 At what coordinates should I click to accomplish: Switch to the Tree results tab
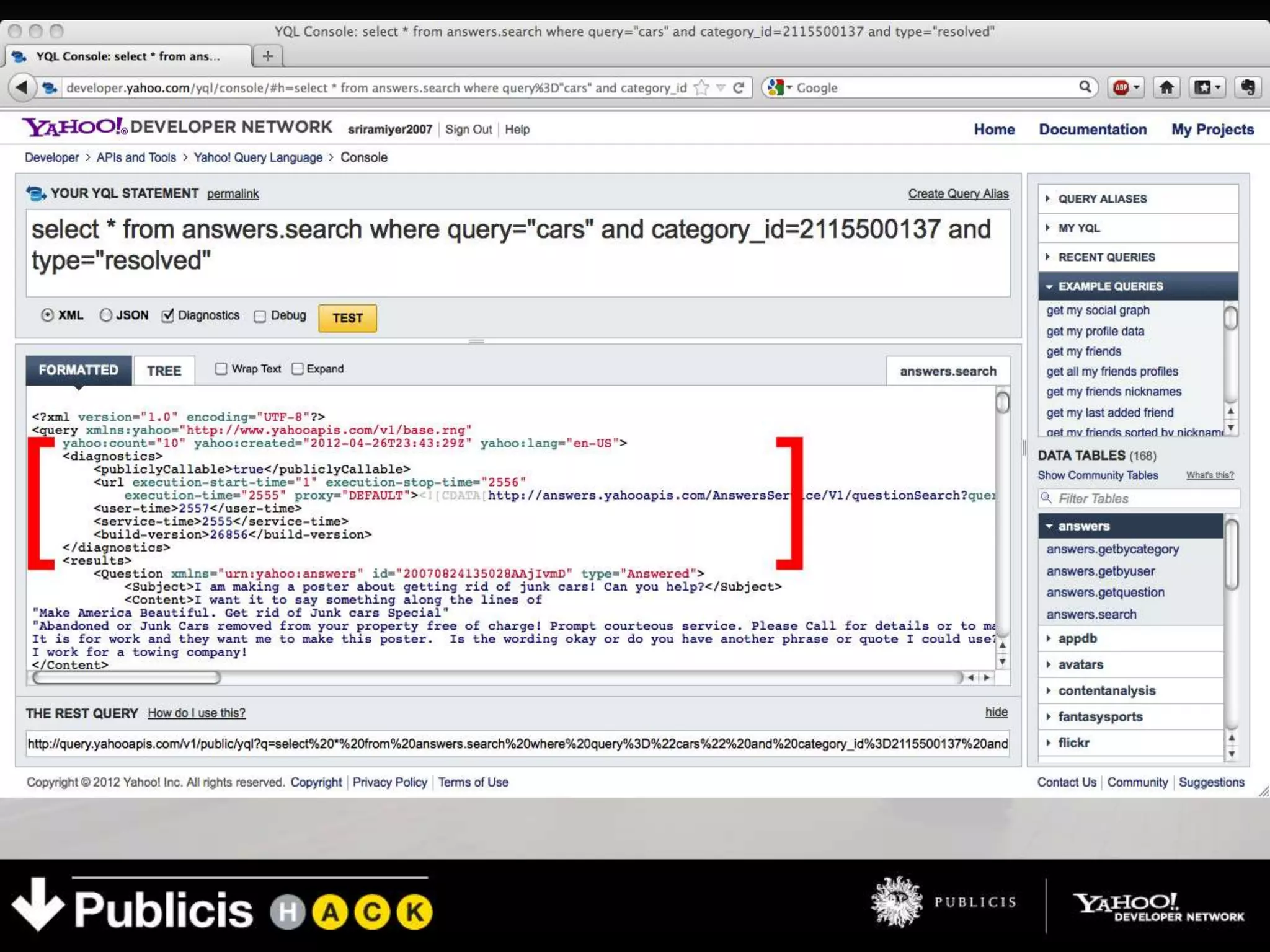164,371
